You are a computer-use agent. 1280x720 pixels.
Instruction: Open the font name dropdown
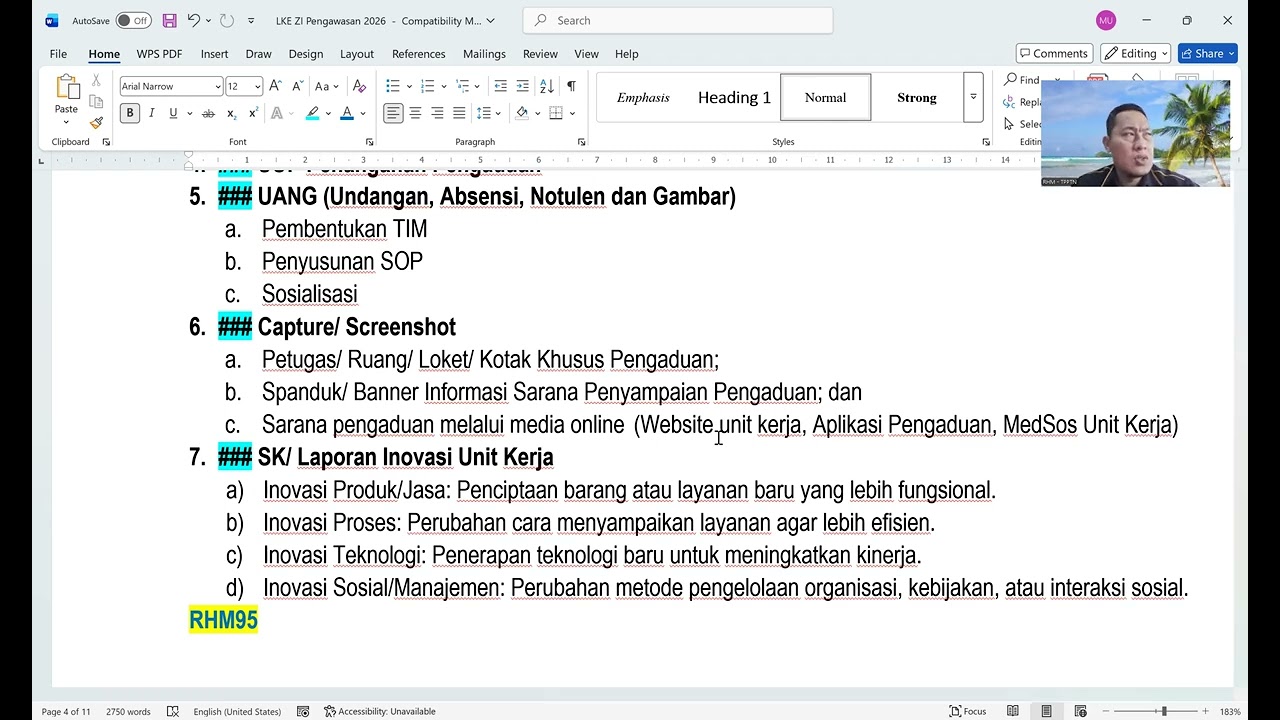[218, 86]
